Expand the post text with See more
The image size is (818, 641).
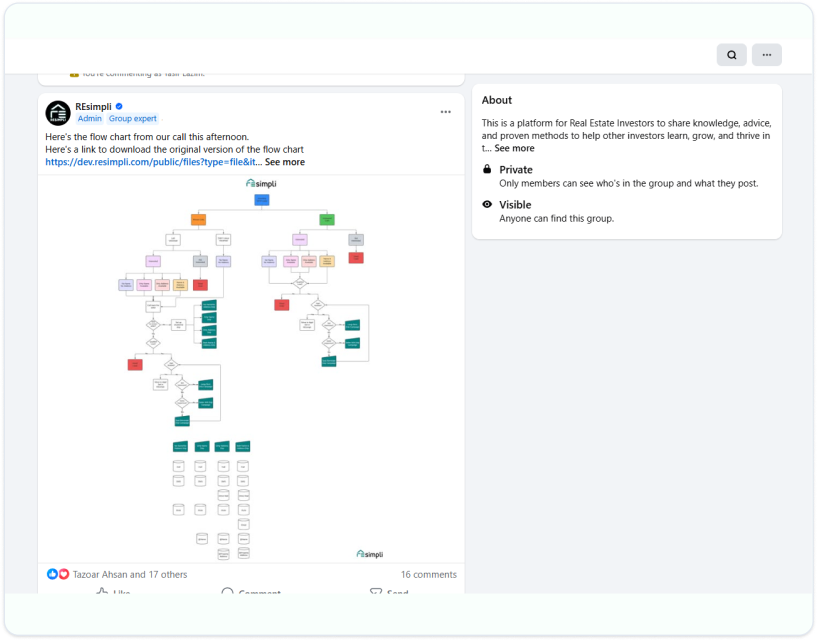point(285,162)
